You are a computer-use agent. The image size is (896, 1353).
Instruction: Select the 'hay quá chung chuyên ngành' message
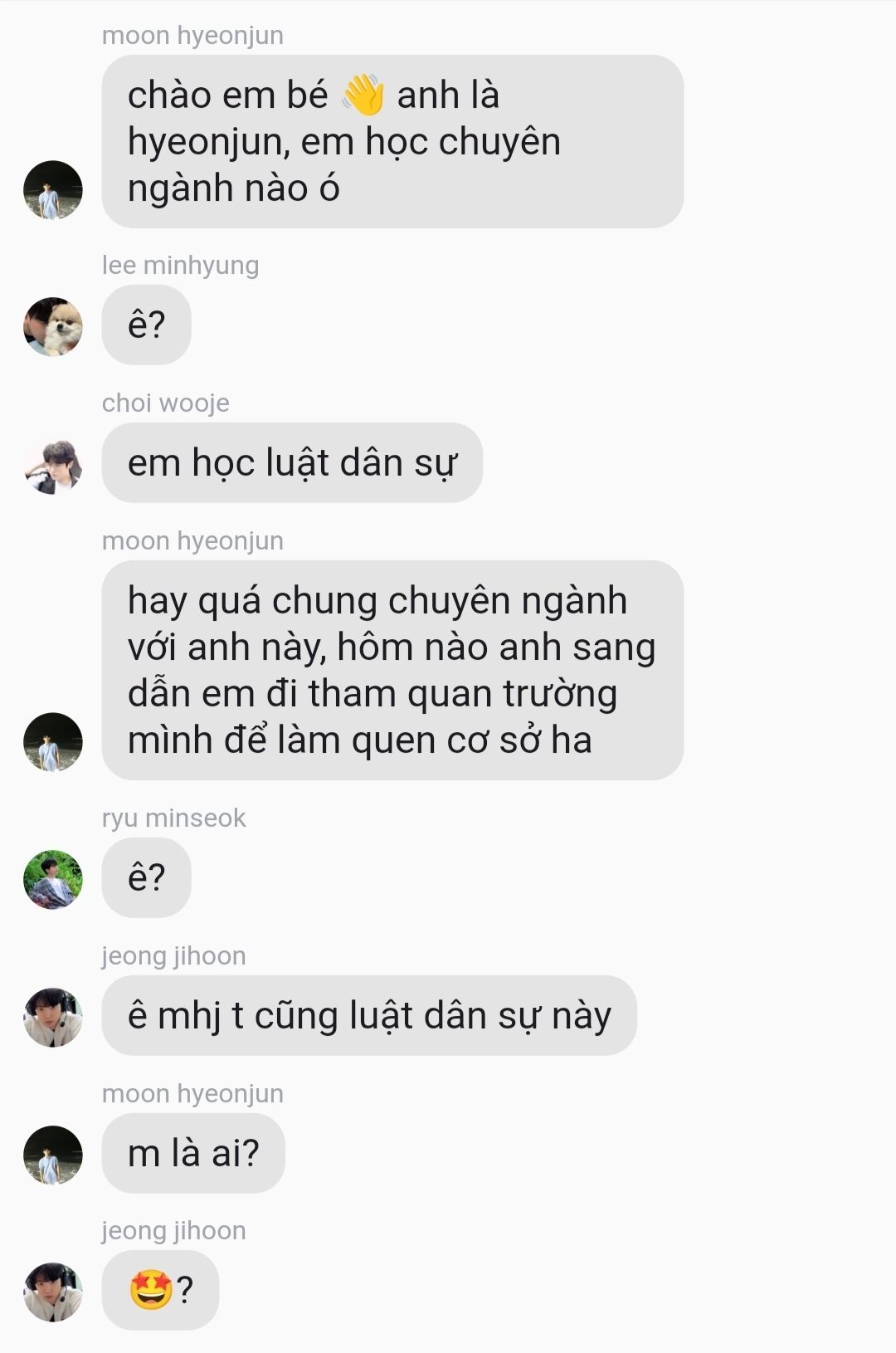coord(392,670)
